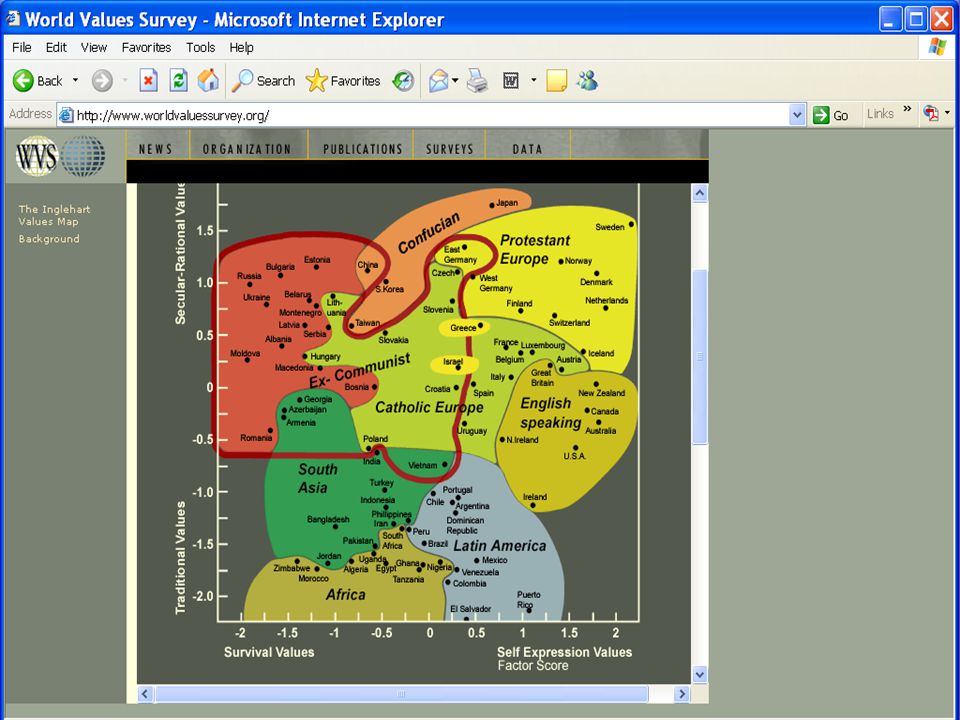This screenshot has height=720, width=960.
Task: Click the address bar URL field
Action: (x=431, y=115)
